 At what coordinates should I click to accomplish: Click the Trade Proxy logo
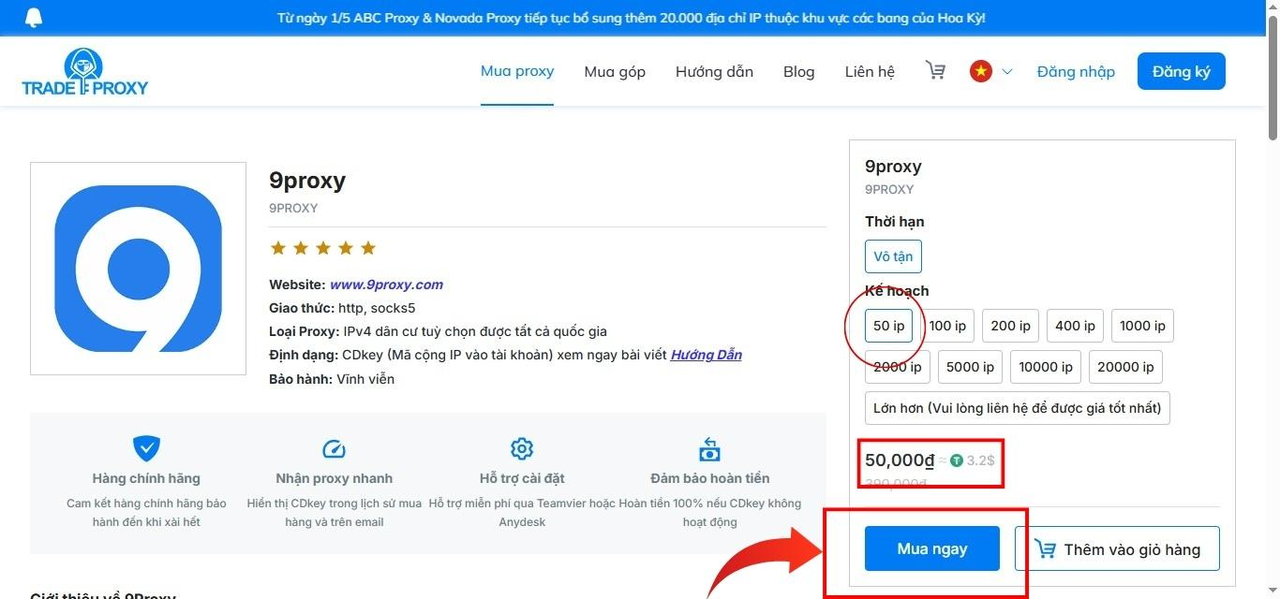click(x=85, y=73)
